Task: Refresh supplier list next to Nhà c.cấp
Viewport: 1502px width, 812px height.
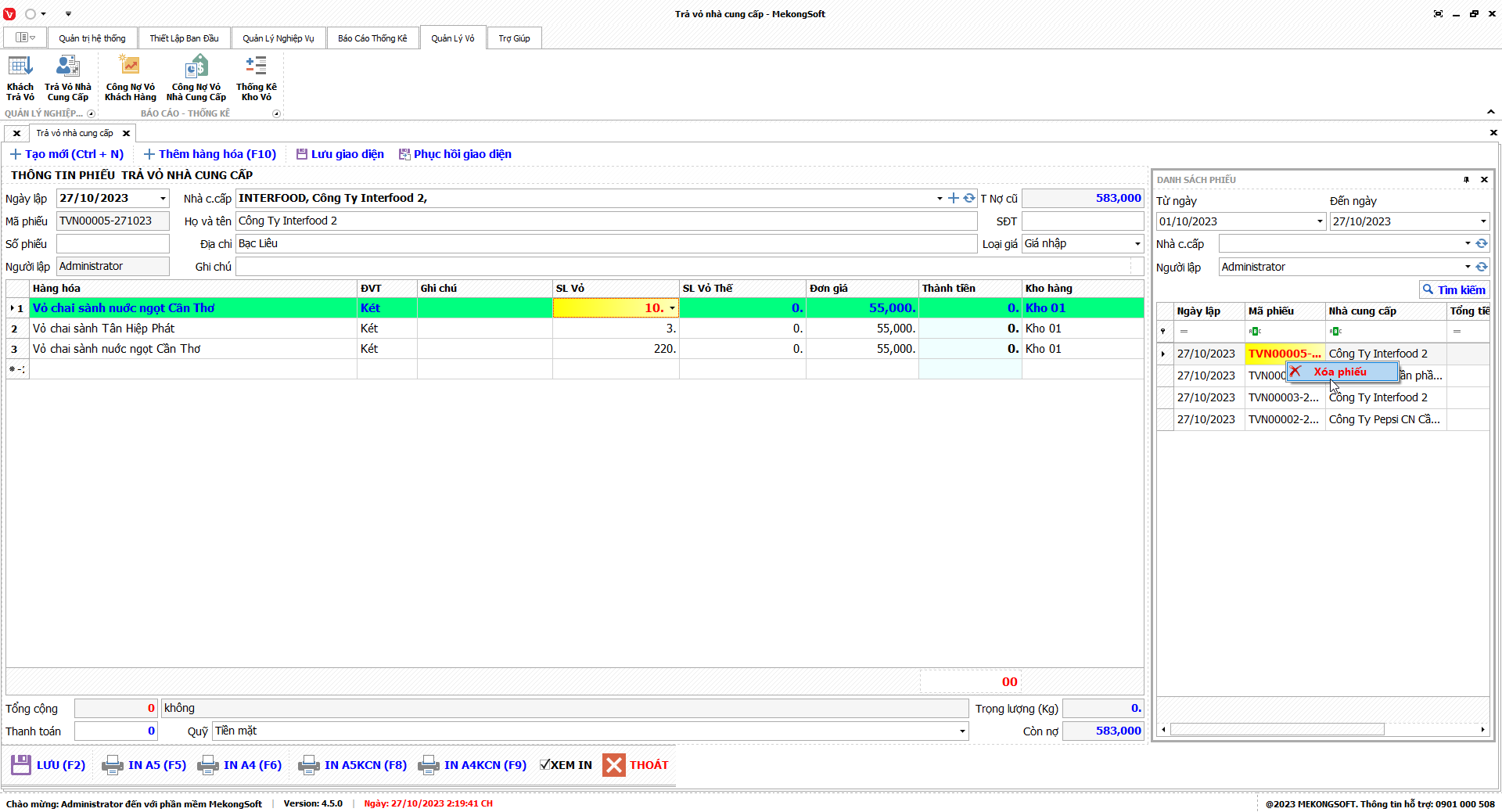Action: pyautogui.click(x=969, y=199)
